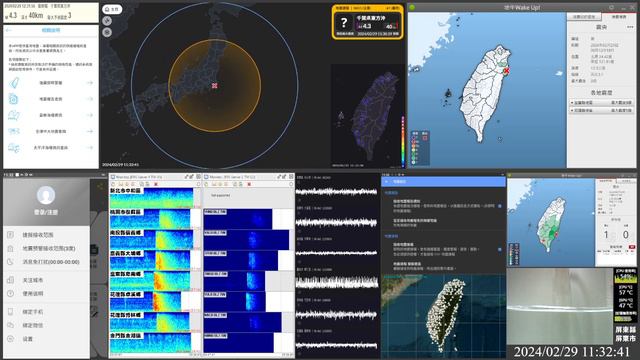Click the red badge in small Wake Up! window
This screenshot has width=640, height=360.
click(632, 247)
